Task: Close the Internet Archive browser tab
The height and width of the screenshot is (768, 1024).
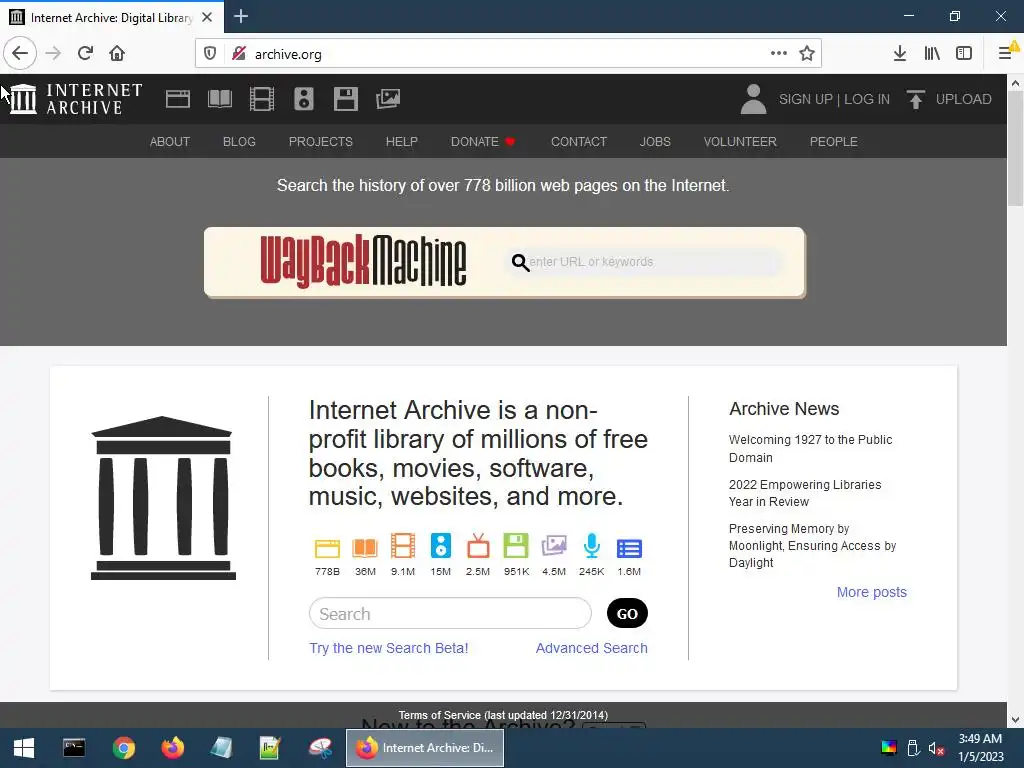Action: (x=207, y=17)
